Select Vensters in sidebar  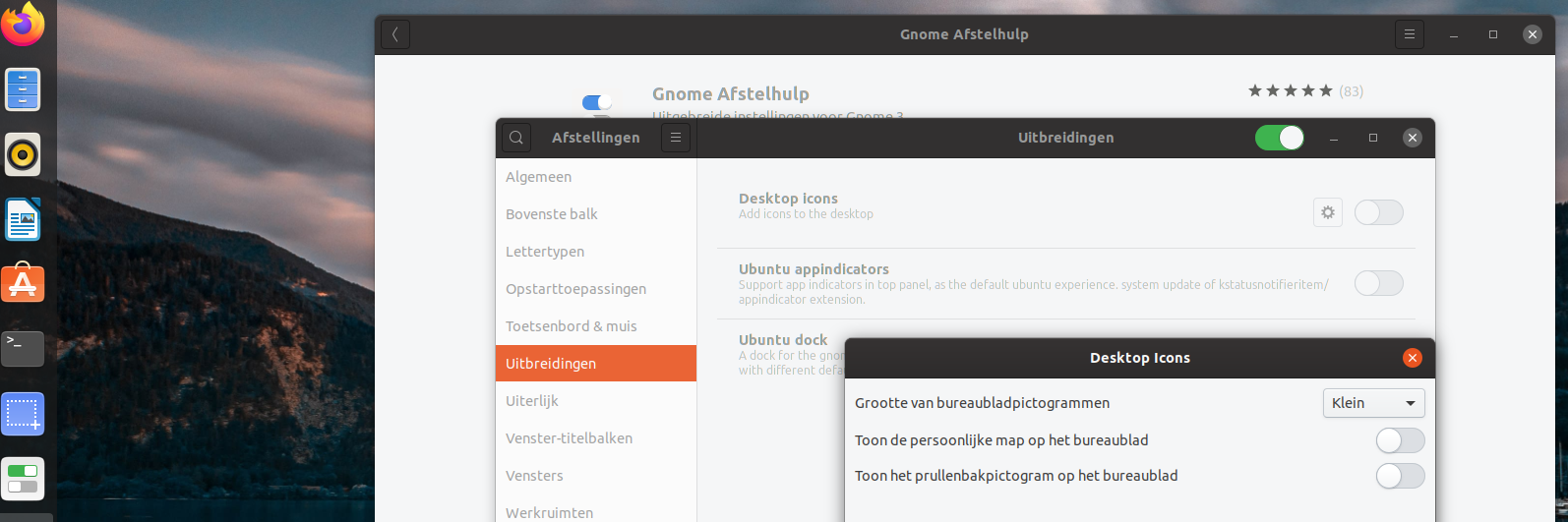pyautogui.click(x=596, y=476)
